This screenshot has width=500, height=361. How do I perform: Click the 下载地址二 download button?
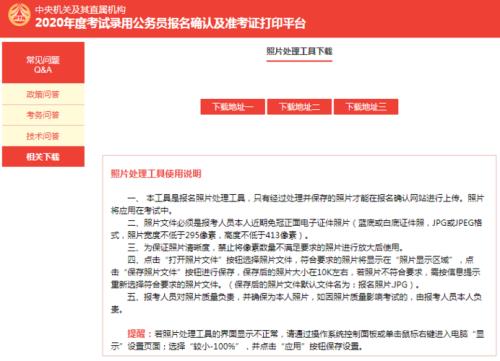coord(299,107)
